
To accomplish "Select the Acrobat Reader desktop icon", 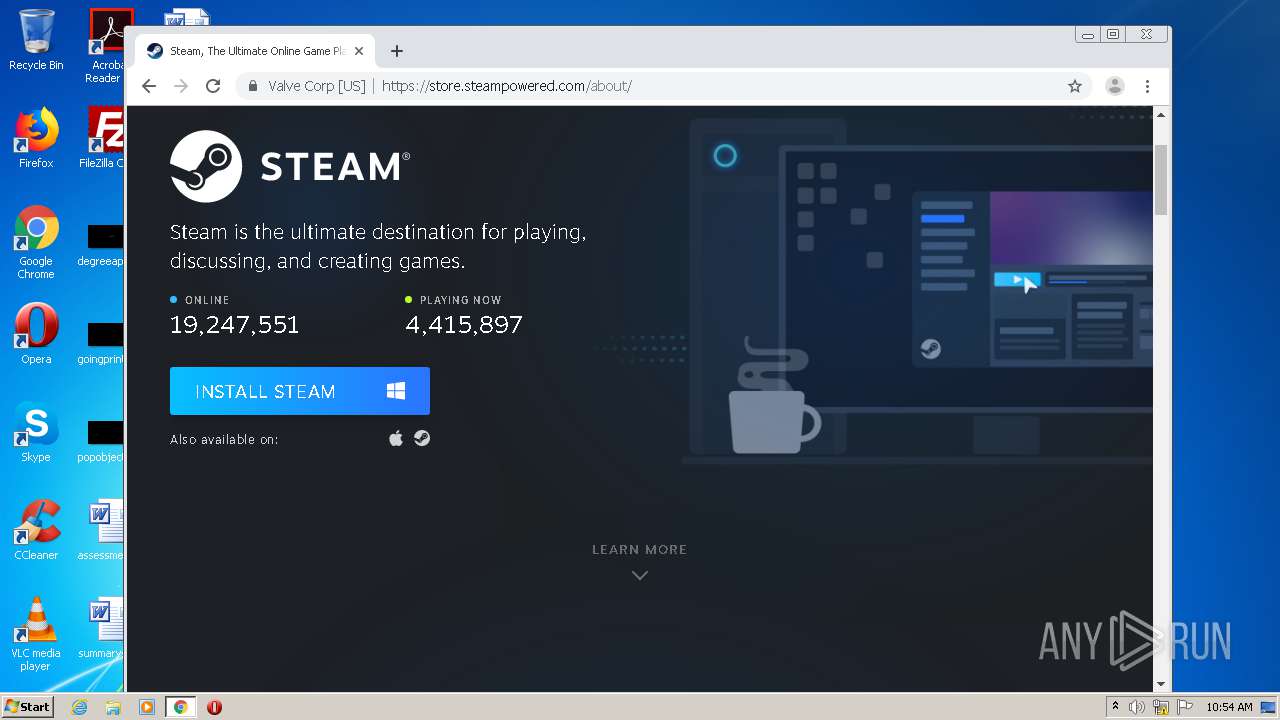I will pyautogui.click(x=106, y=45).
